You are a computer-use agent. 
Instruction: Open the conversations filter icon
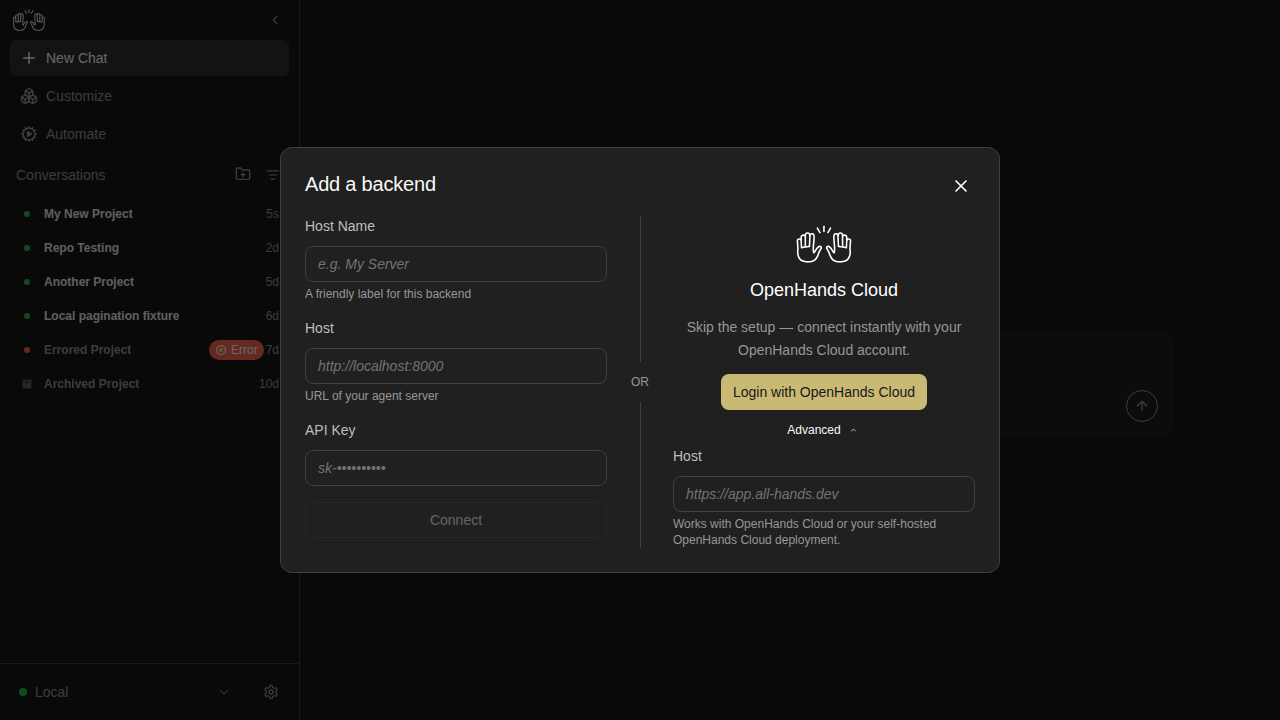tap(273, 175)
